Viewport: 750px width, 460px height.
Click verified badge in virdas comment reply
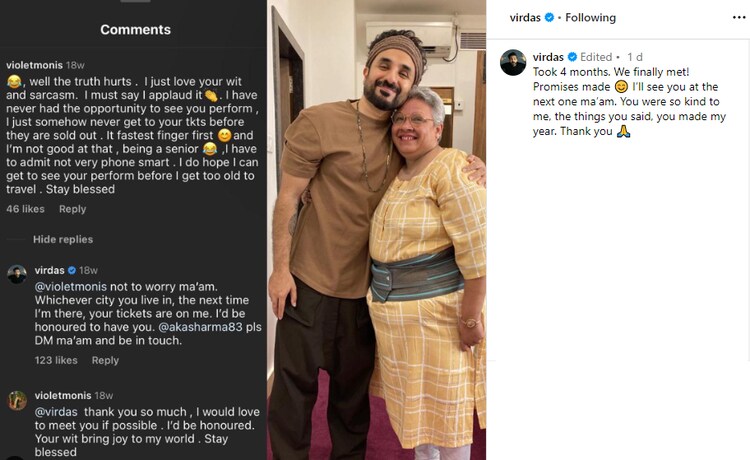tap(72, 271)
